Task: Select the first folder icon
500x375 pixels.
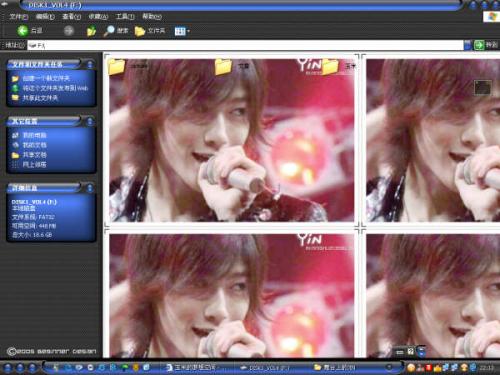Action: click(x=116, y=66)
